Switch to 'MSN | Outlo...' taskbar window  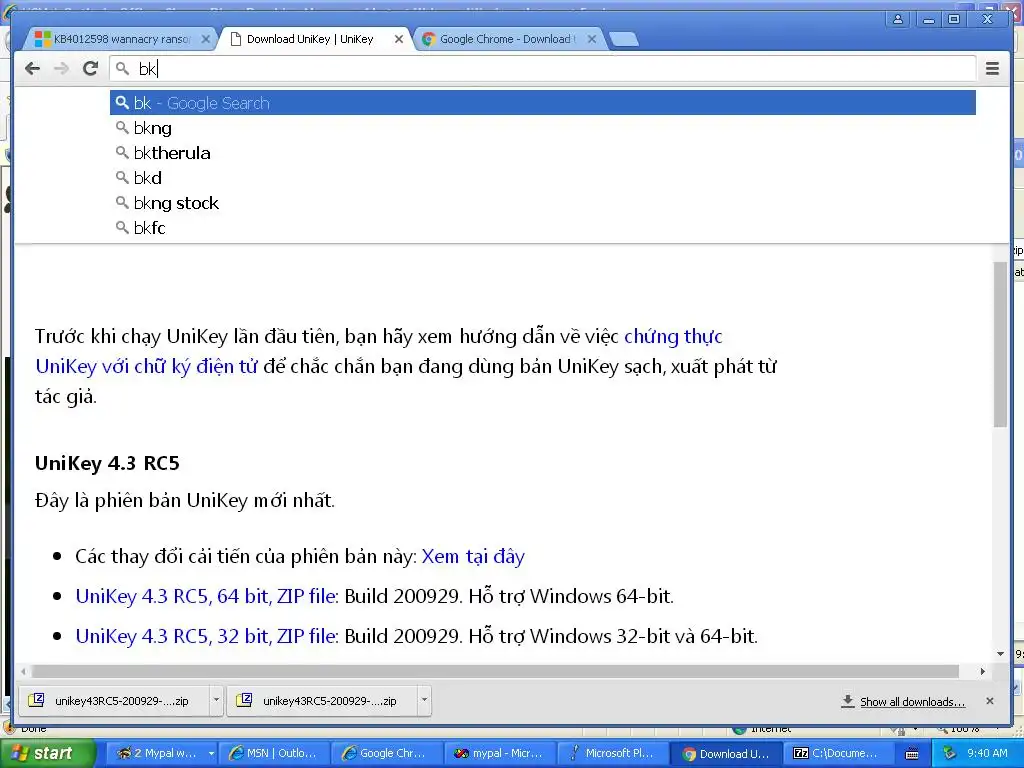273,754
